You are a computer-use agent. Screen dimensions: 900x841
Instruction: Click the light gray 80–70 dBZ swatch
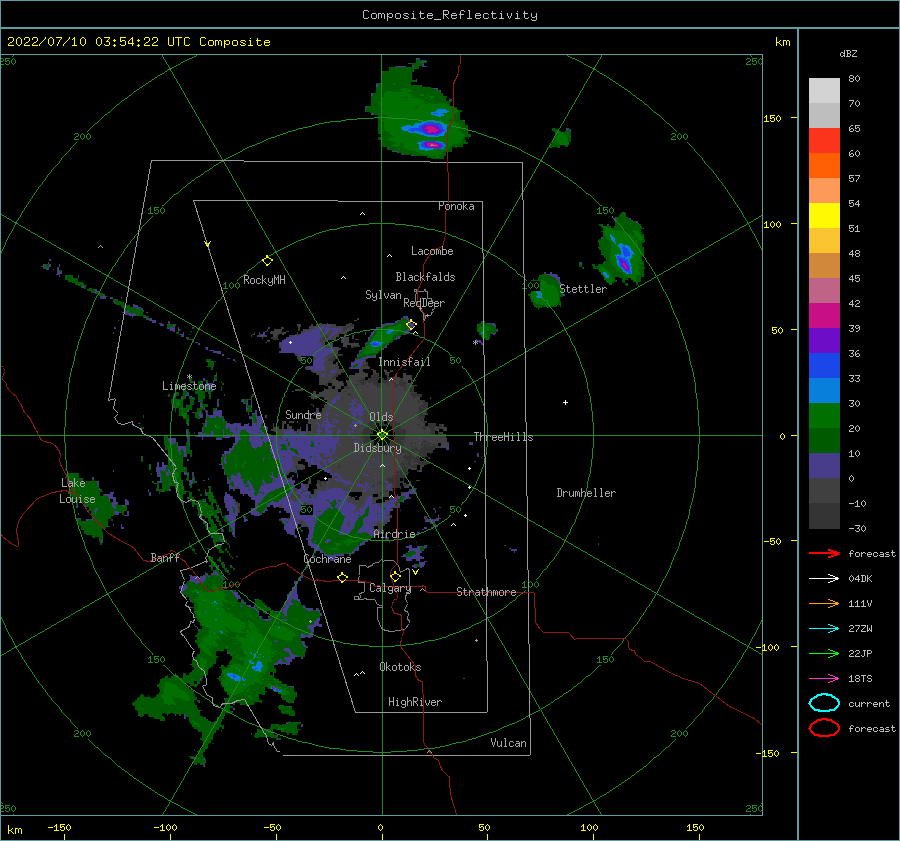tap(824, 91)
